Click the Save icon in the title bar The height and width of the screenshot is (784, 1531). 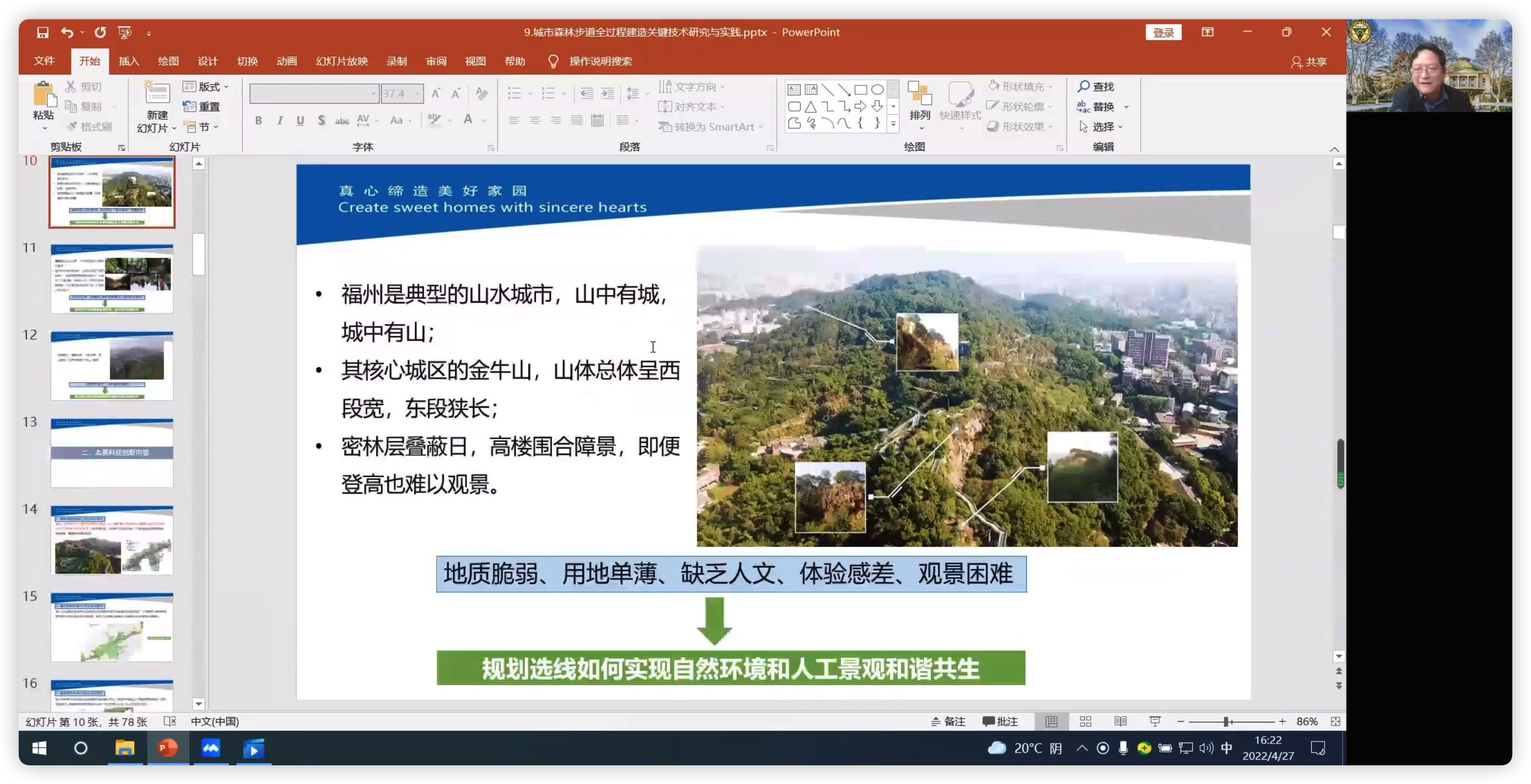tap(42, 32)
